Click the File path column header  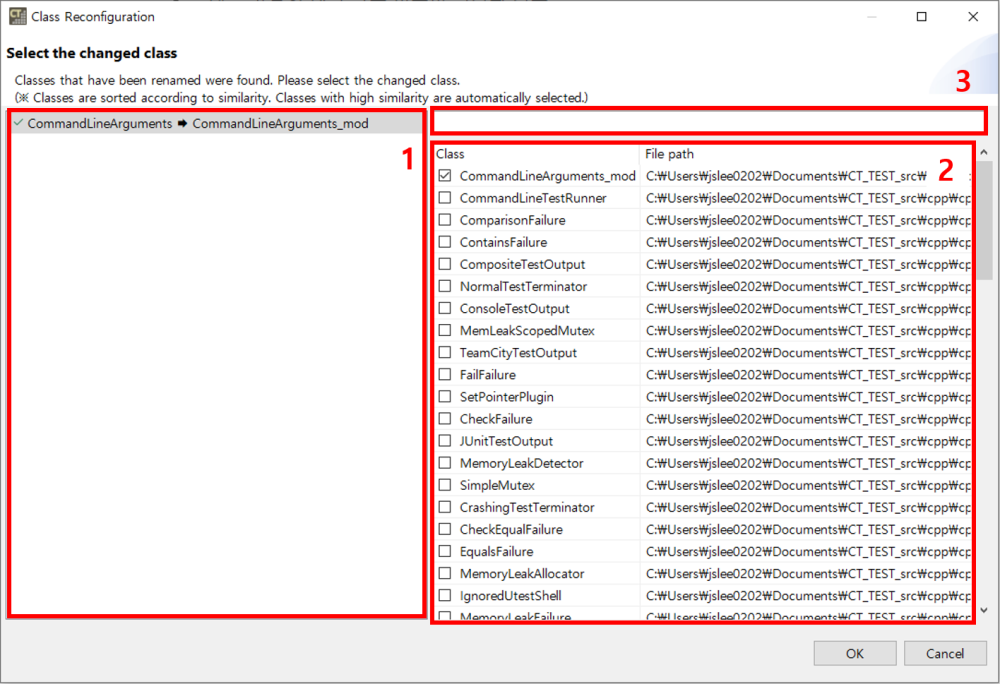click(805, 154)
